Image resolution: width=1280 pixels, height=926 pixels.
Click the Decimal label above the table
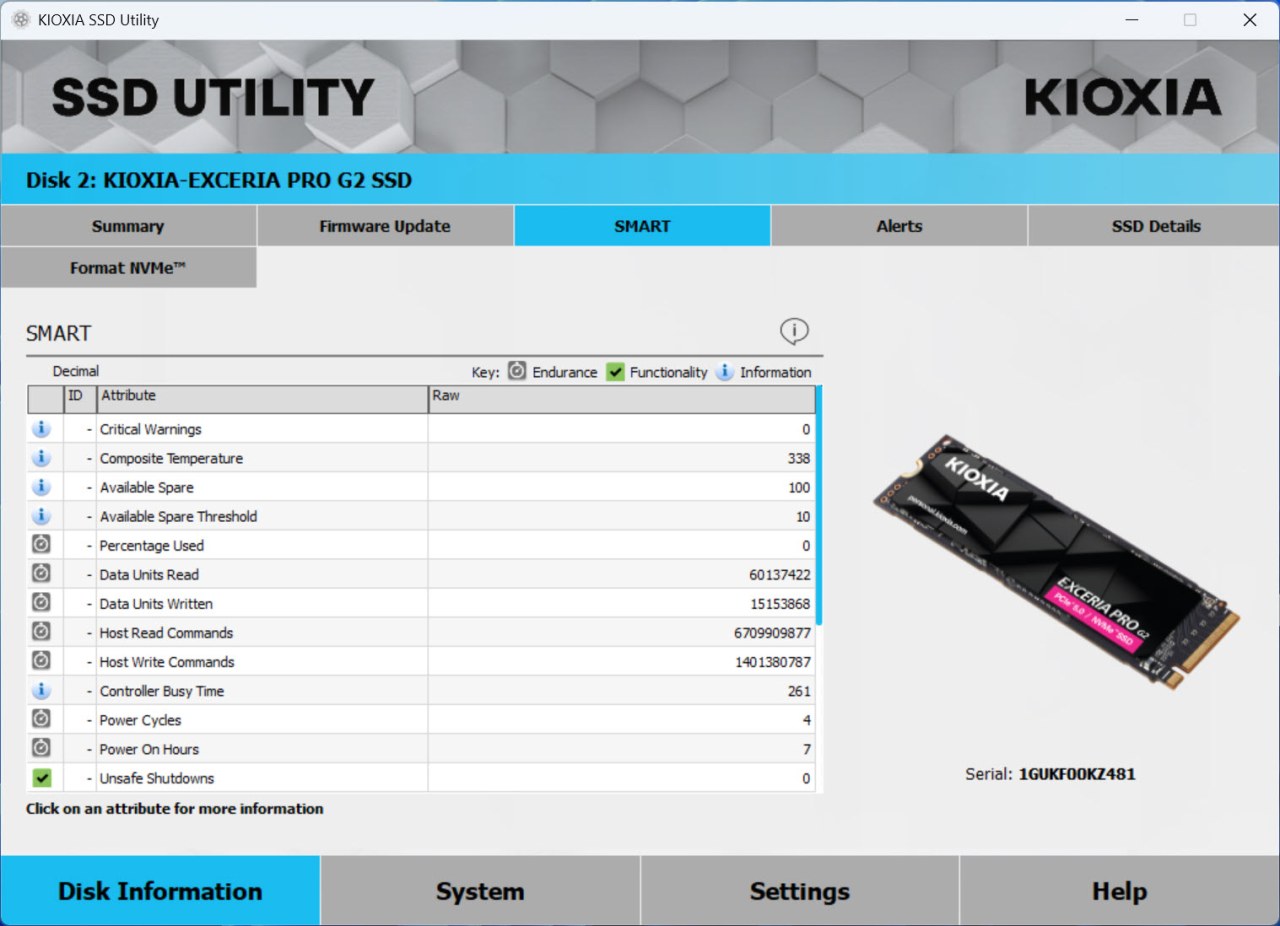[x=76, y=371]
